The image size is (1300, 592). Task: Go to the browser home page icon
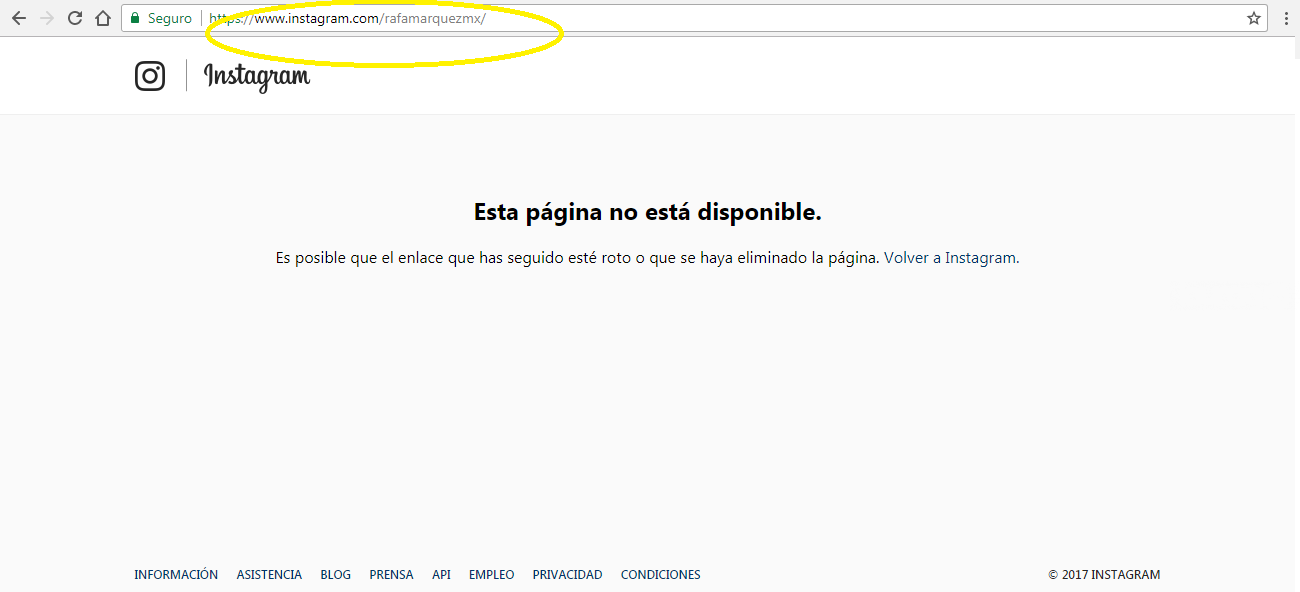pos(102,18)
